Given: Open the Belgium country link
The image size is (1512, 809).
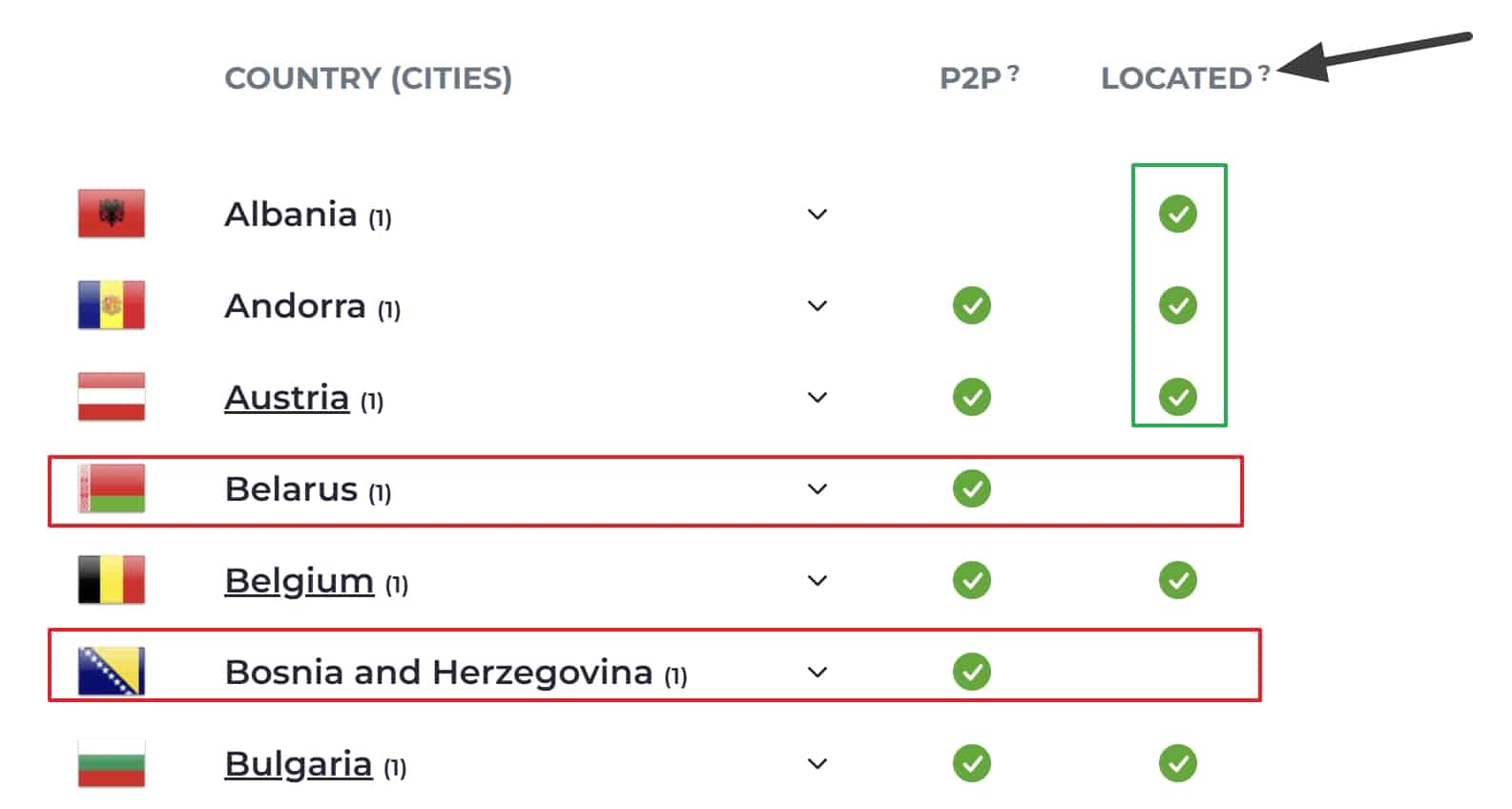Looking at the screenshot, I should coord(300,581).
